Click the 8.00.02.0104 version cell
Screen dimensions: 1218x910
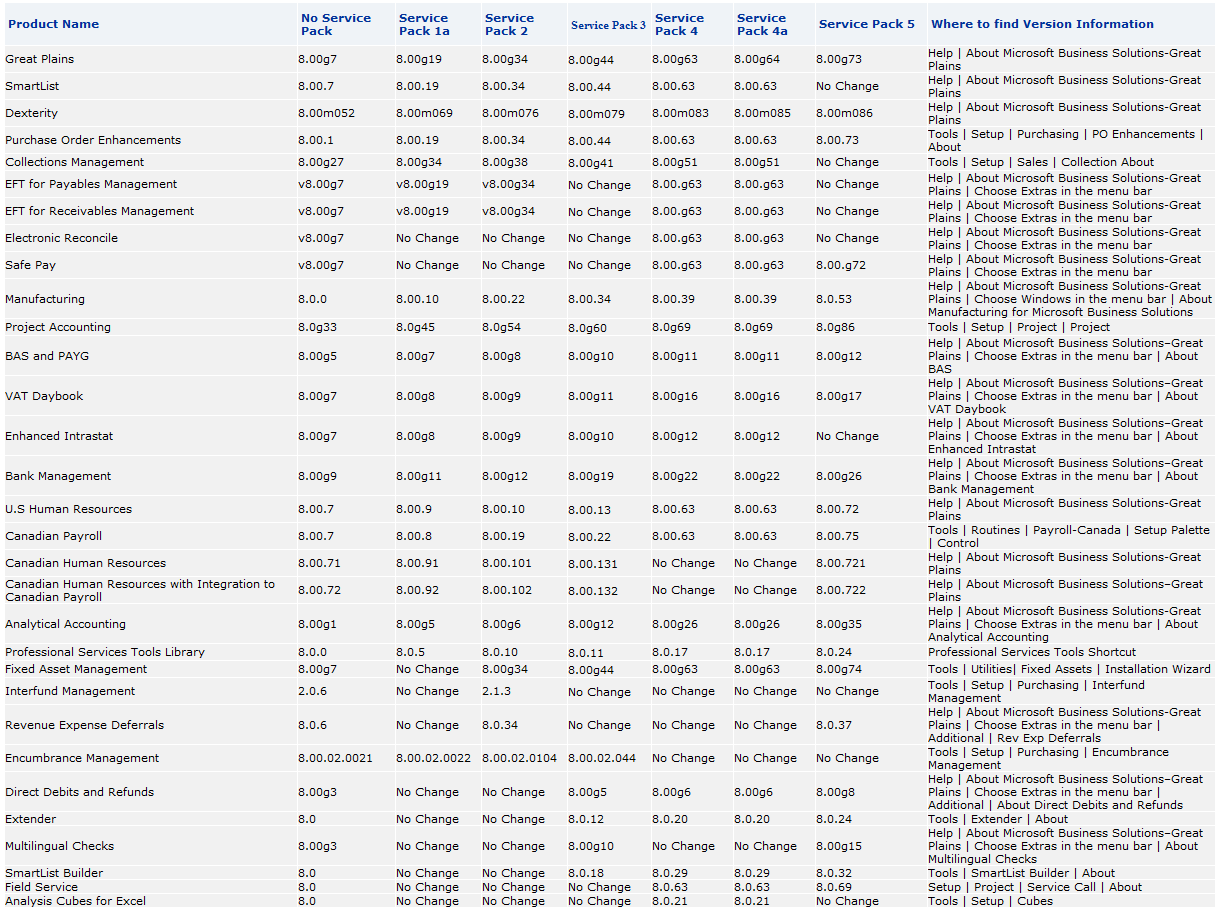[x=519, y=759]
